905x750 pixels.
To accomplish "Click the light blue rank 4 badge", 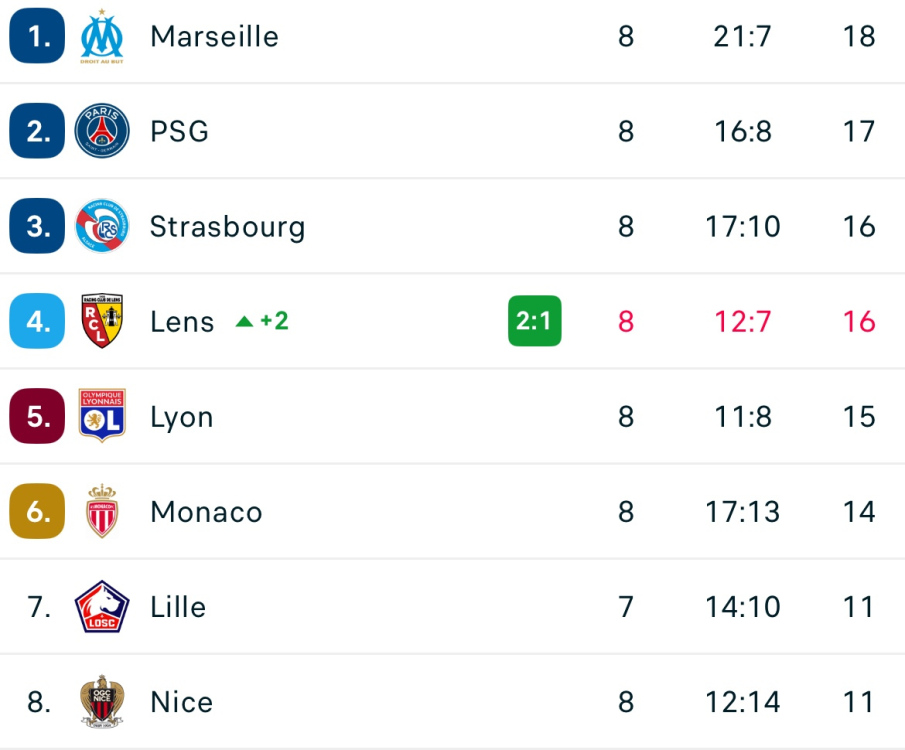I will 38,321.
